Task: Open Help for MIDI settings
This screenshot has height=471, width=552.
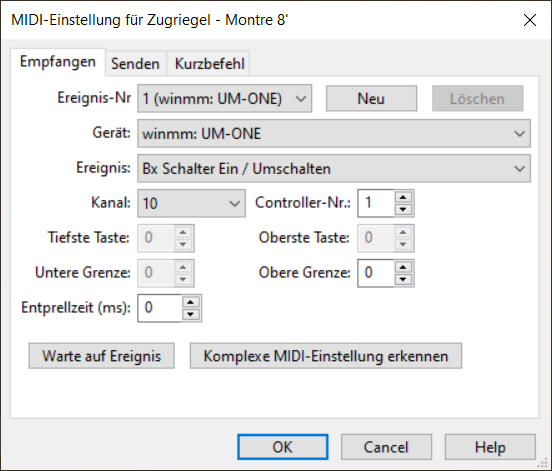Action: (490, 447)
